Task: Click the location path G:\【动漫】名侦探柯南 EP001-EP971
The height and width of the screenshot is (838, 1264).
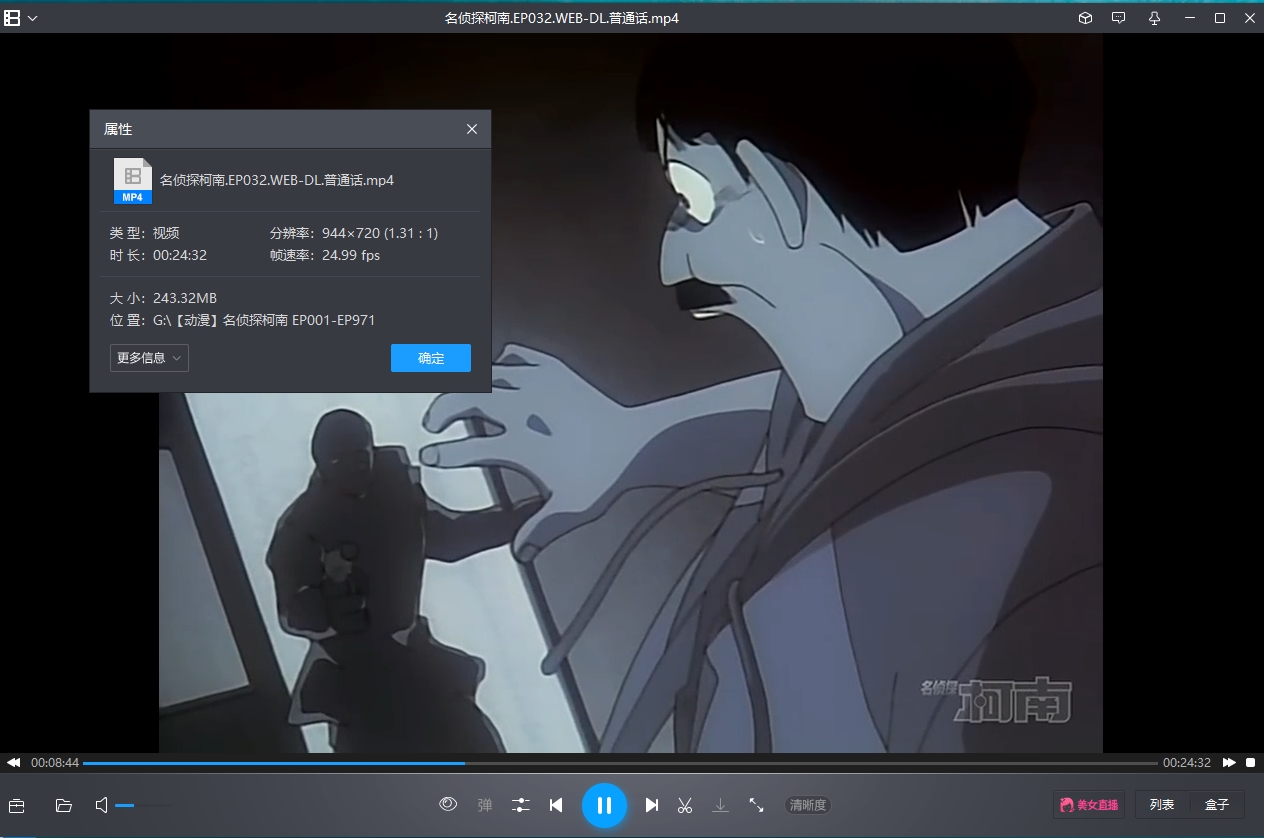Action: click(x=264, y=320)
